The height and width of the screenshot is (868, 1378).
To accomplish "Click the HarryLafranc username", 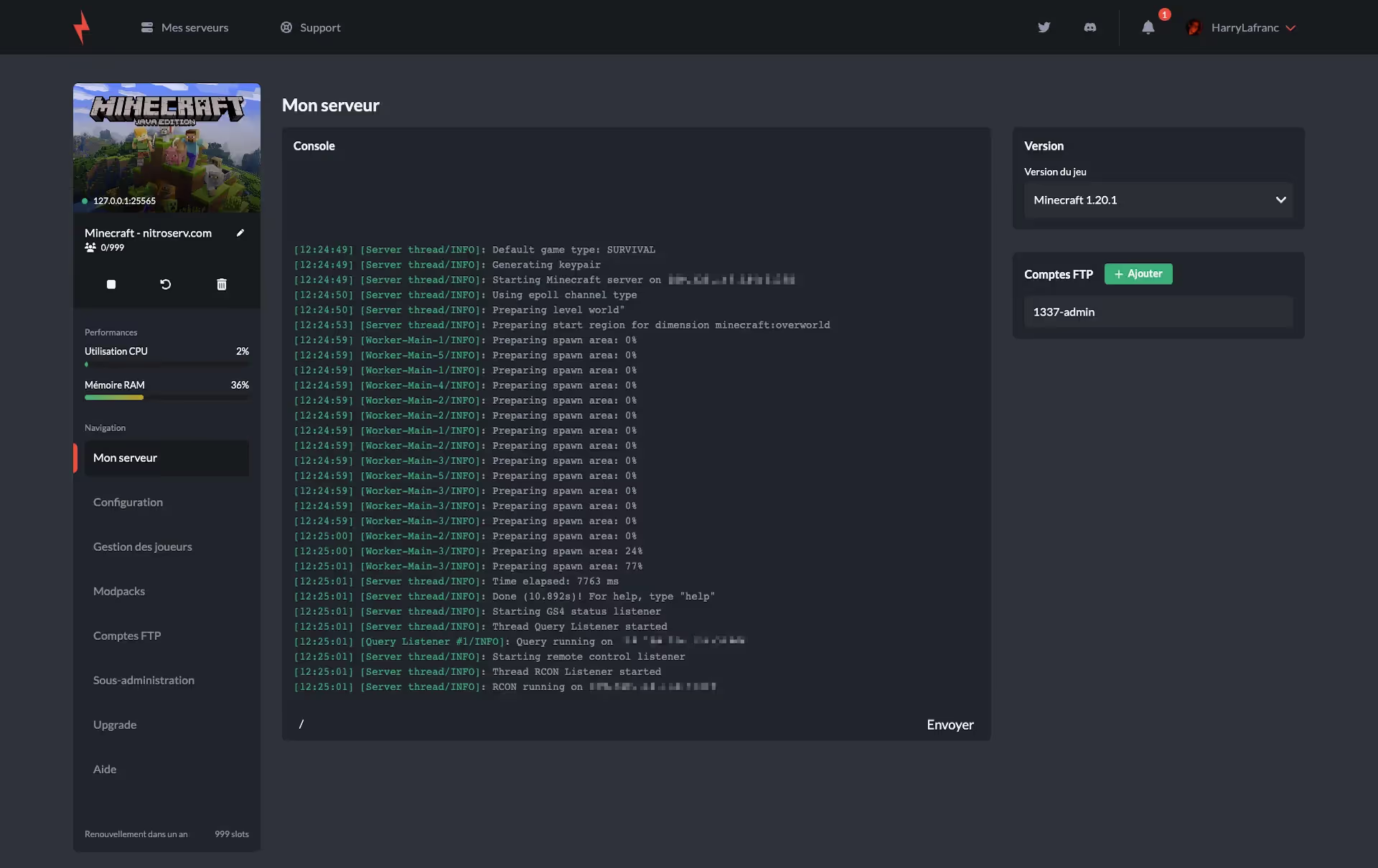I will pos(1245,27).
